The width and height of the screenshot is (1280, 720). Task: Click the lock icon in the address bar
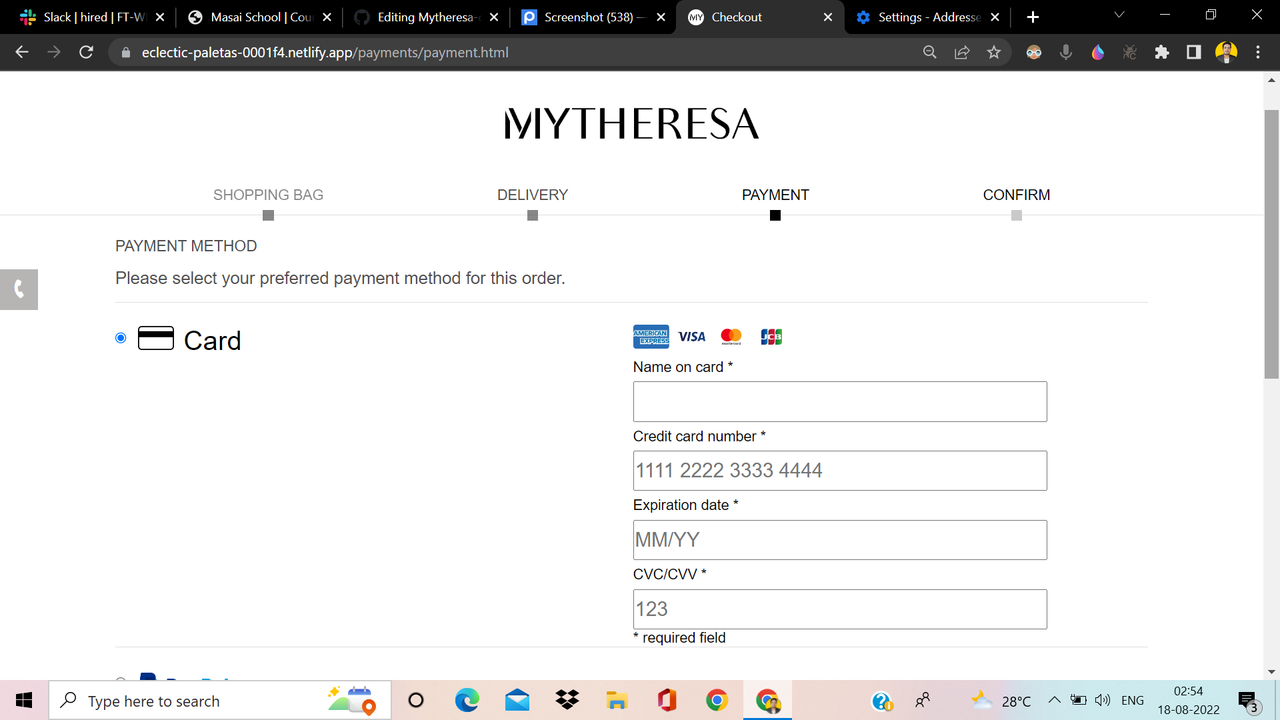tap(126, 52)
